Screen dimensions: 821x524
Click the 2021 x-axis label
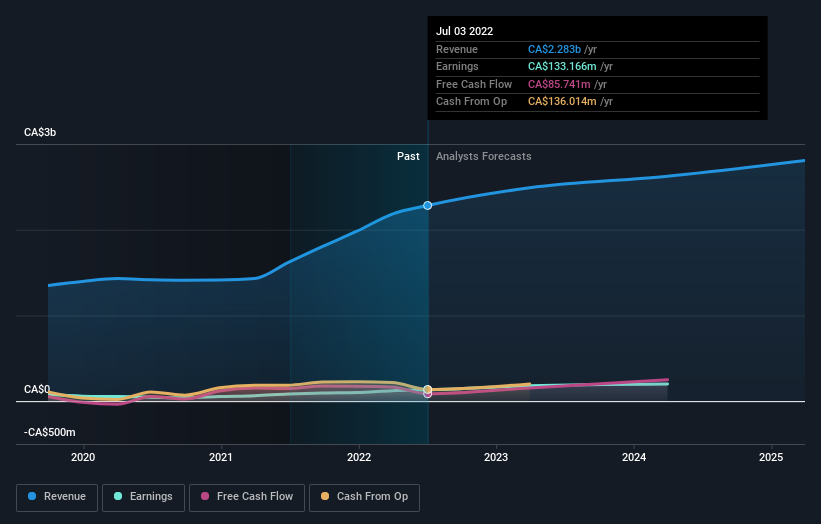(x=221, y=458)
